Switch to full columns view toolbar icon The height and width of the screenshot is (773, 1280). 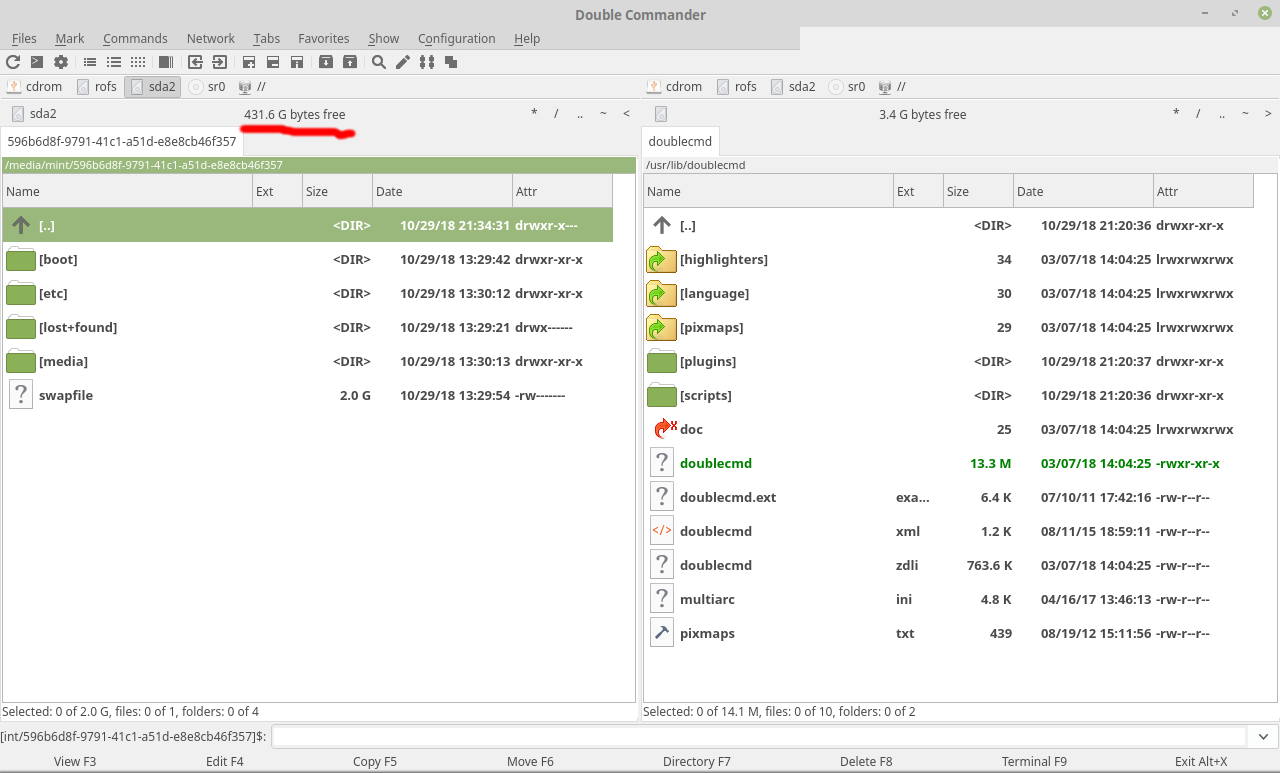click(114, 62)
